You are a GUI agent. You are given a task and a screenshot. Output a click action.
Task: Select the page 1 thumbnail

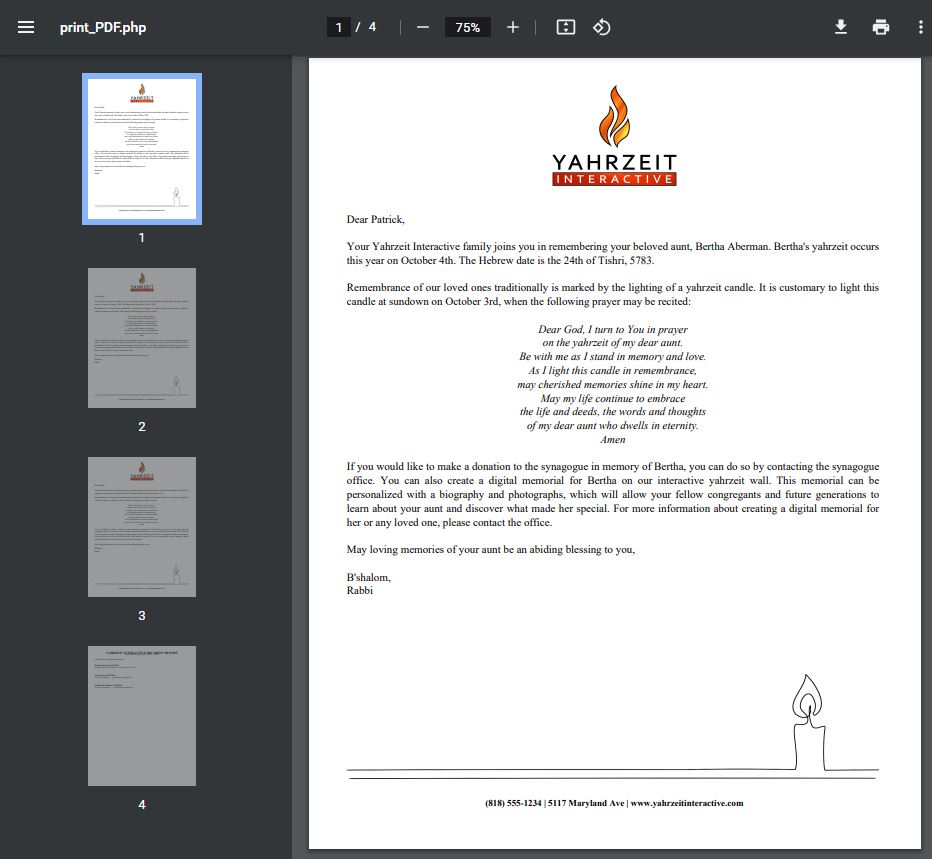tap(141, 148)
